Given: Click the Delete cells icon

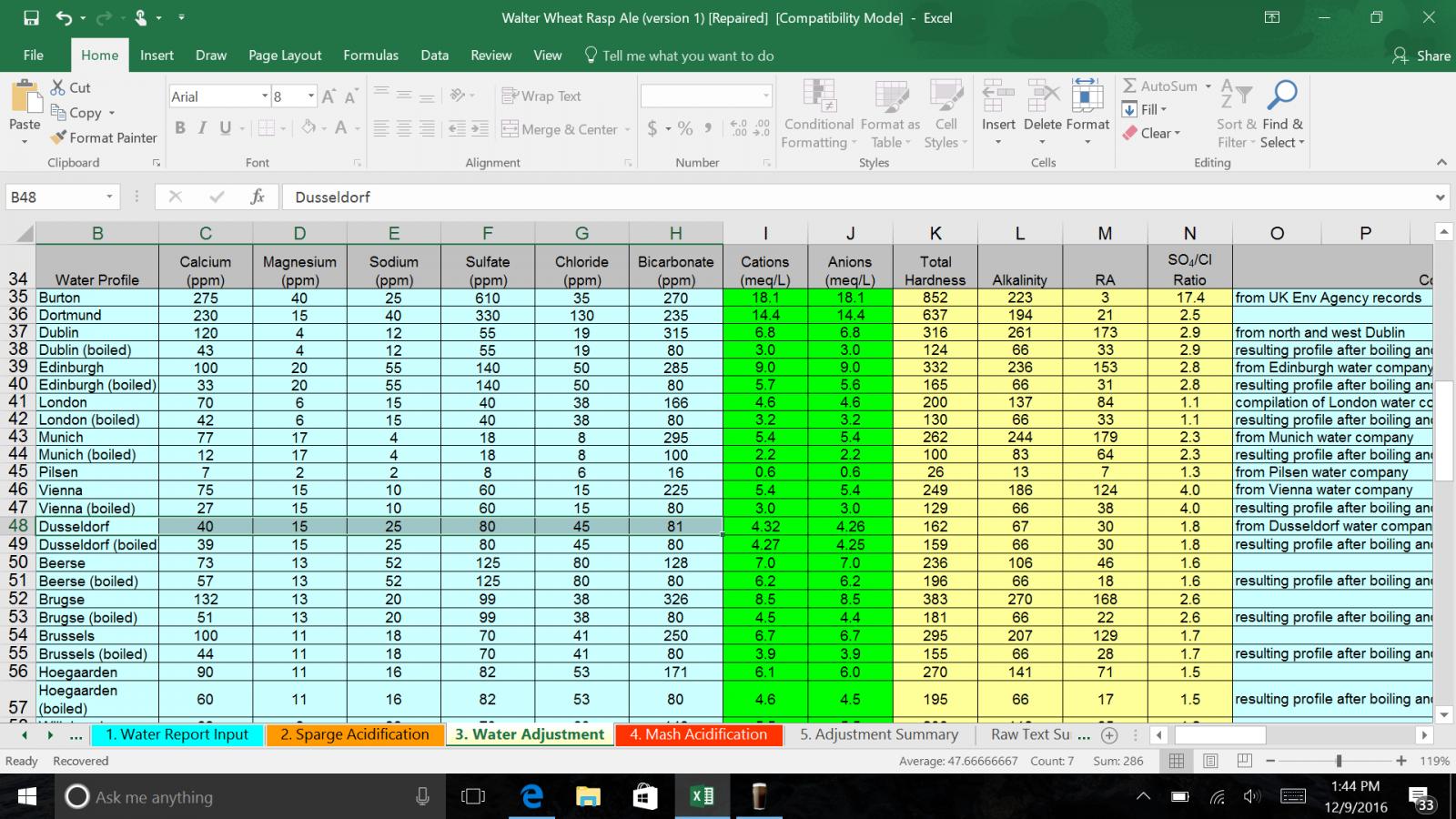Looking at the screenshot, I should tap(1043, 95).
